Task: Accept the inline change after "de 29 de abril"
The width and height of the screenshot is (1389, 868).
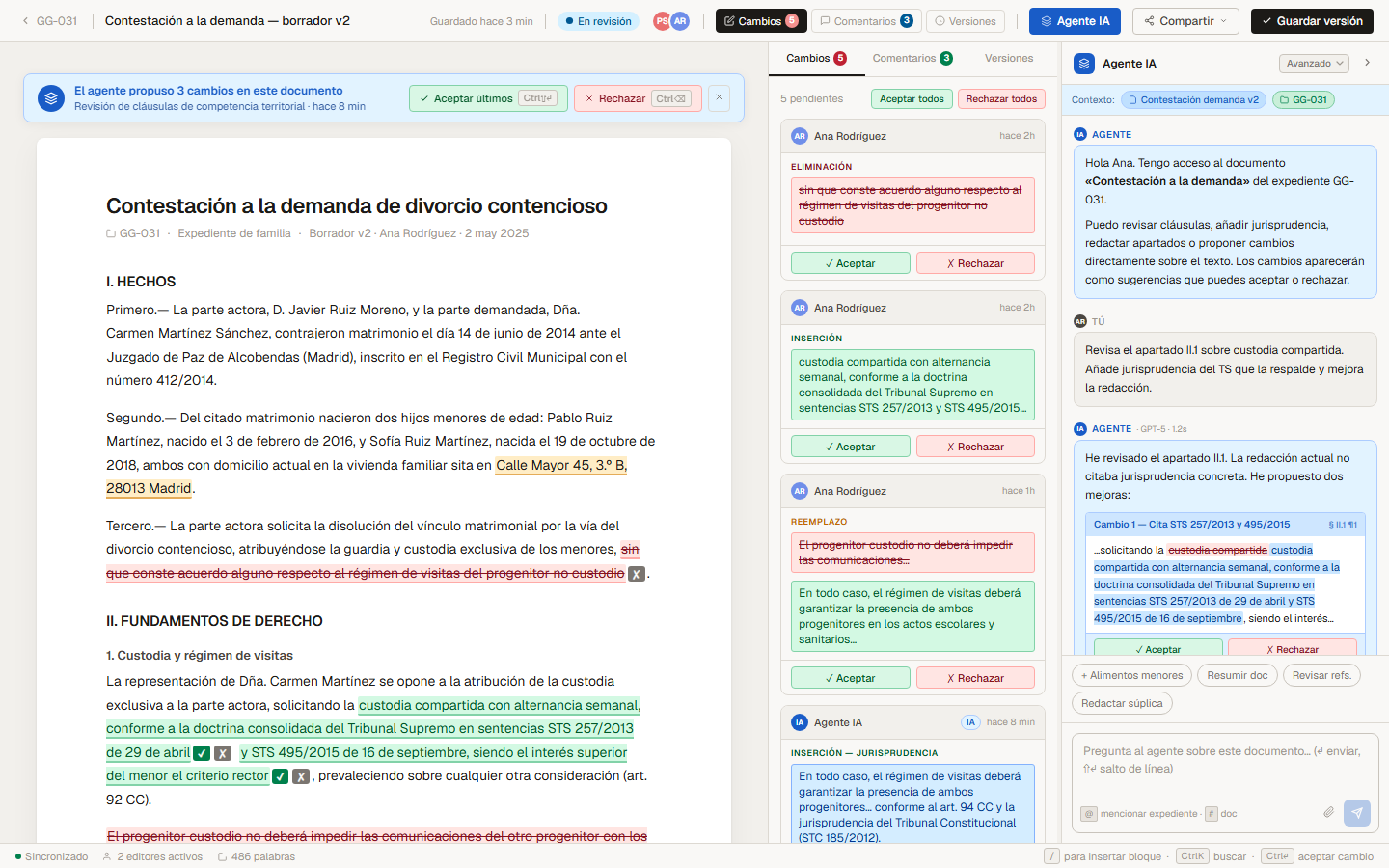Action: [x=202, y=753]
